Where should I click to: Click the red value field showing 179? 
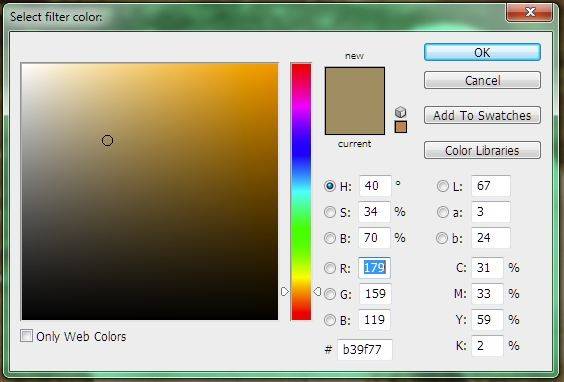(x=374, y=268)
